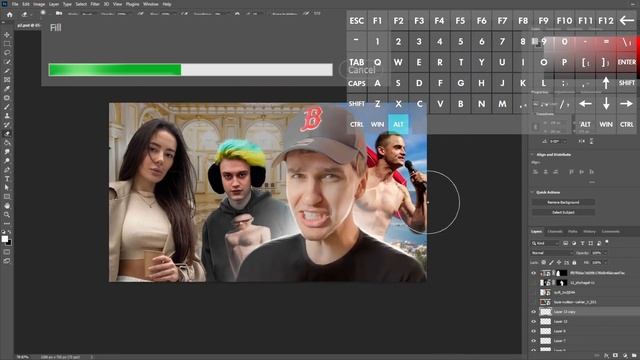Click the open document tab
640x360 pixels.
click(28, 25)
